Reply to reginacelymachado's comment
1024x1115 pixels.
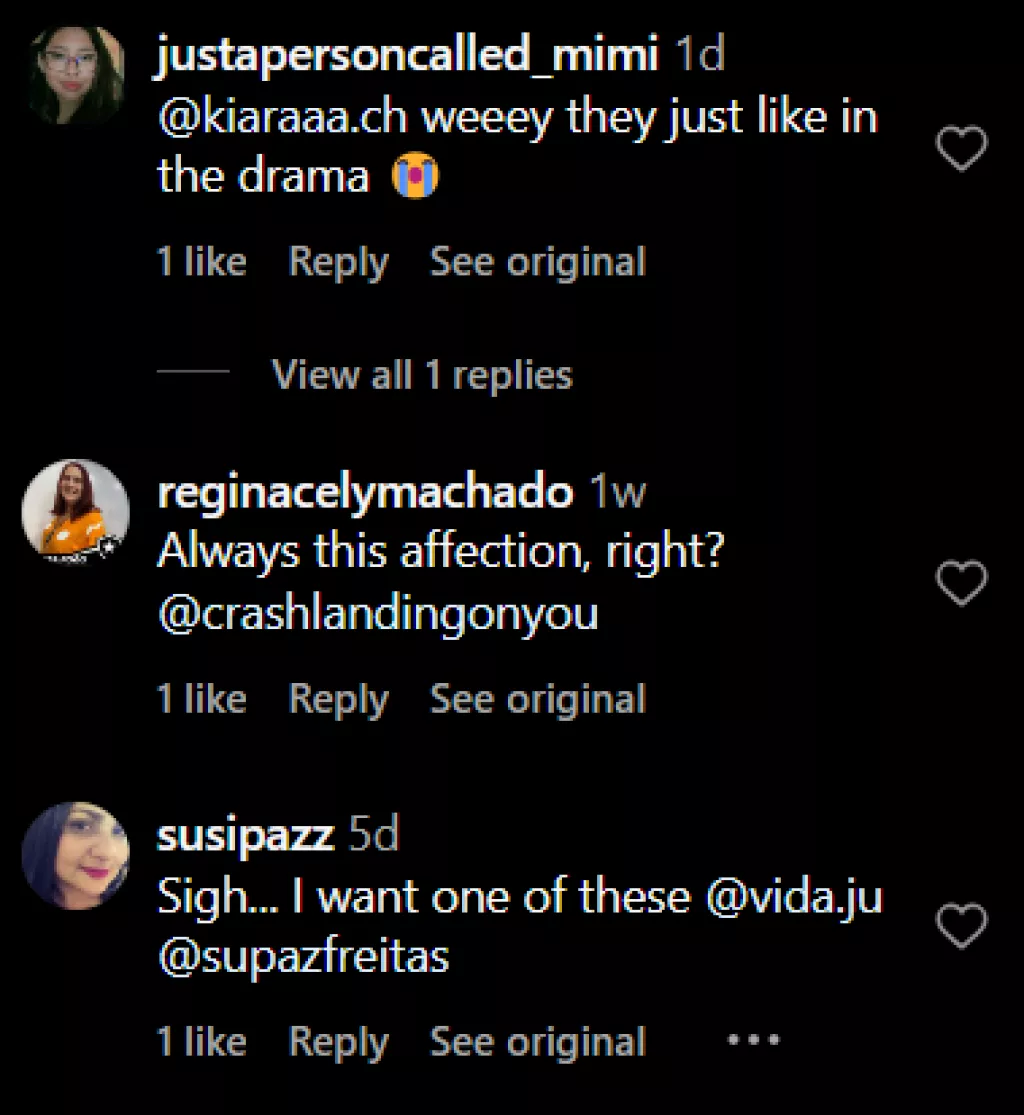pos(338,699)
